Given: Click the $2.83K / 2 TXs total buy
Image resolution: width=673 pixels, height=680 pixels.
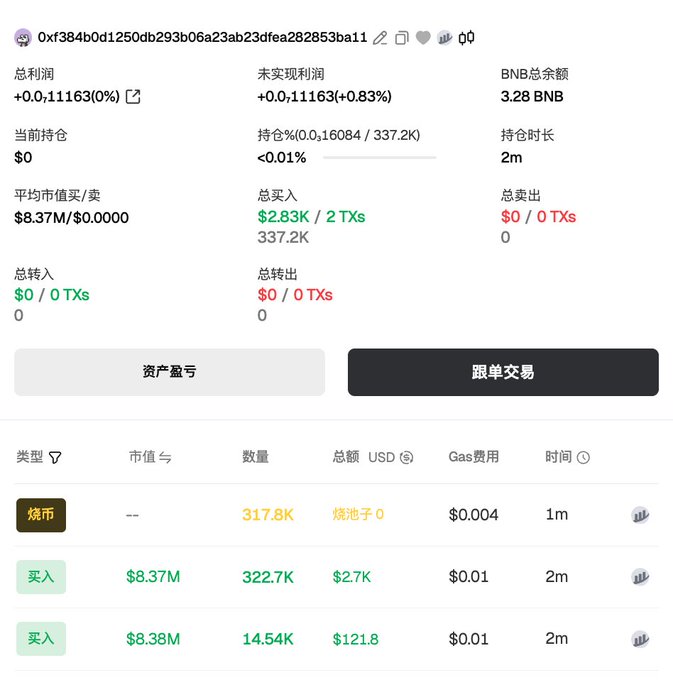Looking at the screenshot, I should pyautogui.click(x=311, y=217).
